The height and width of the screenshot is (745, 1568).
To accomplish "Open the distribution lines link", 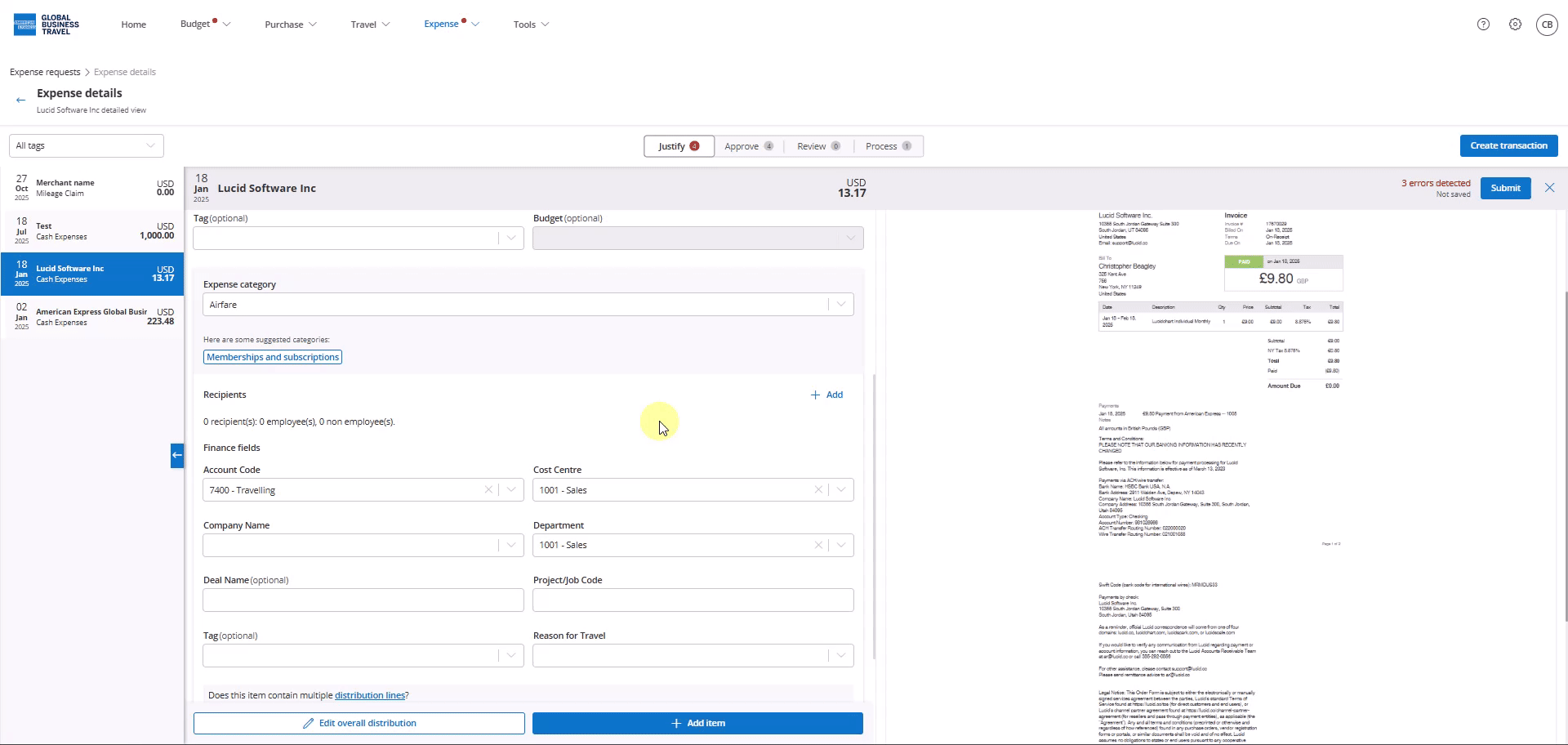I will tap(370, 695).
